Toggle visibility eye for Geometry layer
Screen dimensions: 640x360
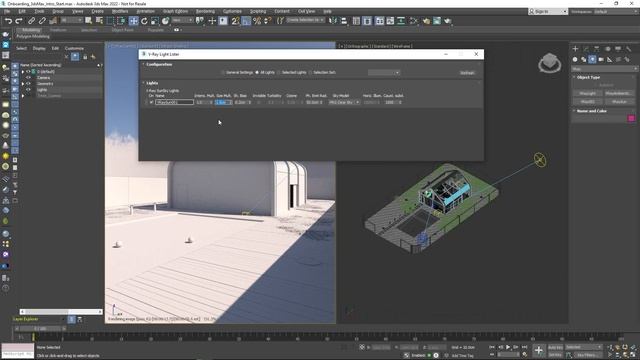point(28,84)
